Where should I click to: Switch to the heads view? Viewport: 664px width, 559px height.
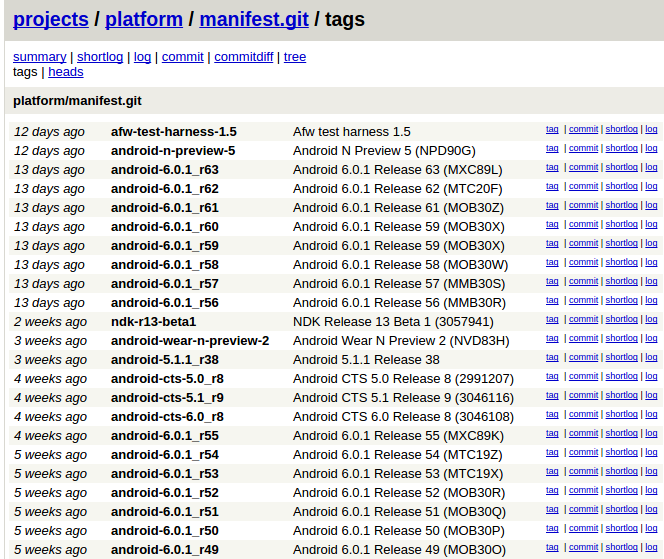(66, 72)
